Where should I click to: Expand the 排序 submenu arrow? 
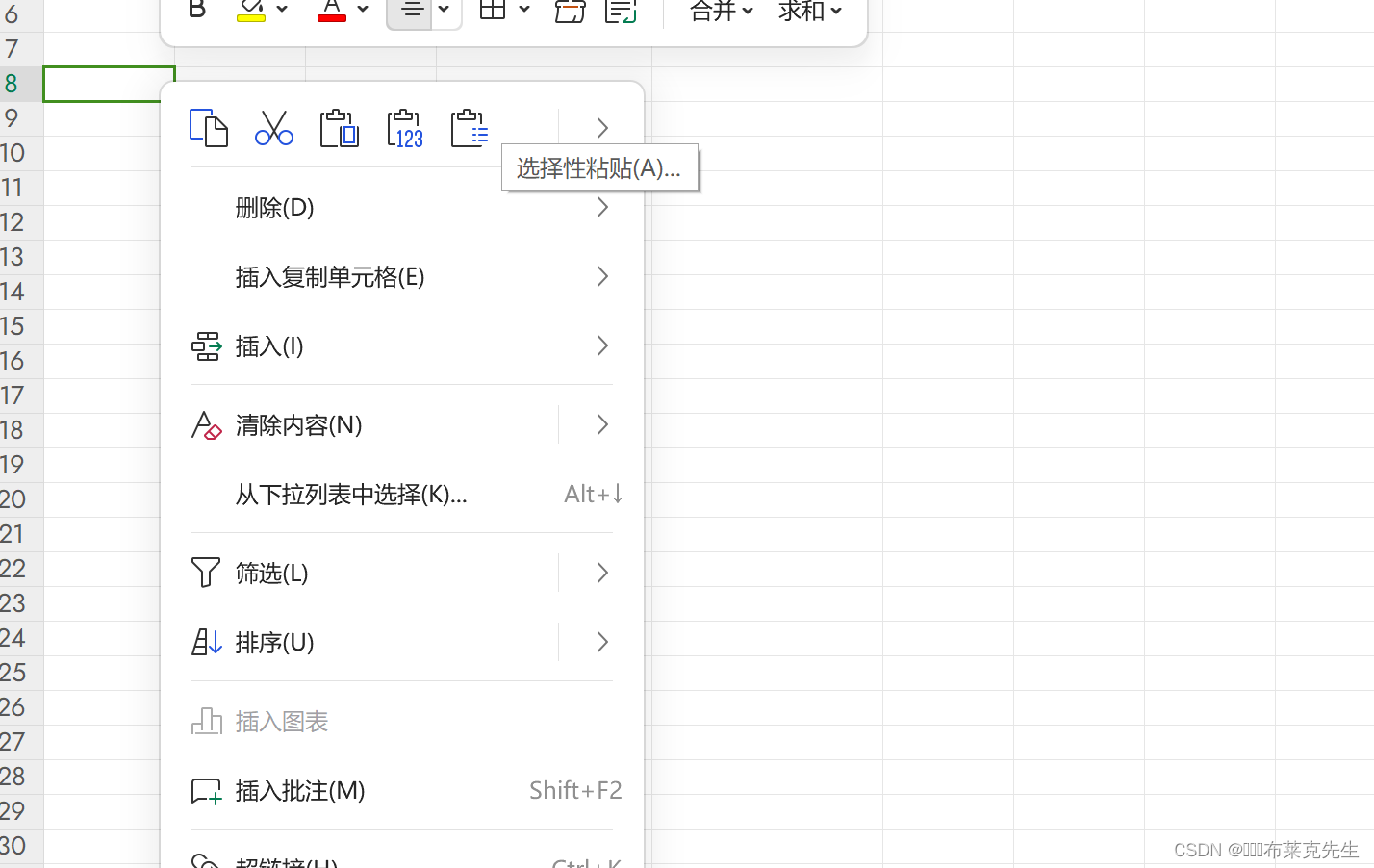click(x=602, y=642)
